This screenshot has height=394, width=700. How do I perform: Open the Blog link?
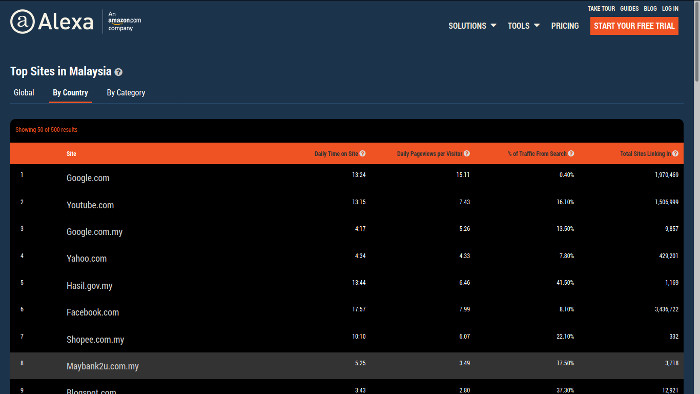650,8
